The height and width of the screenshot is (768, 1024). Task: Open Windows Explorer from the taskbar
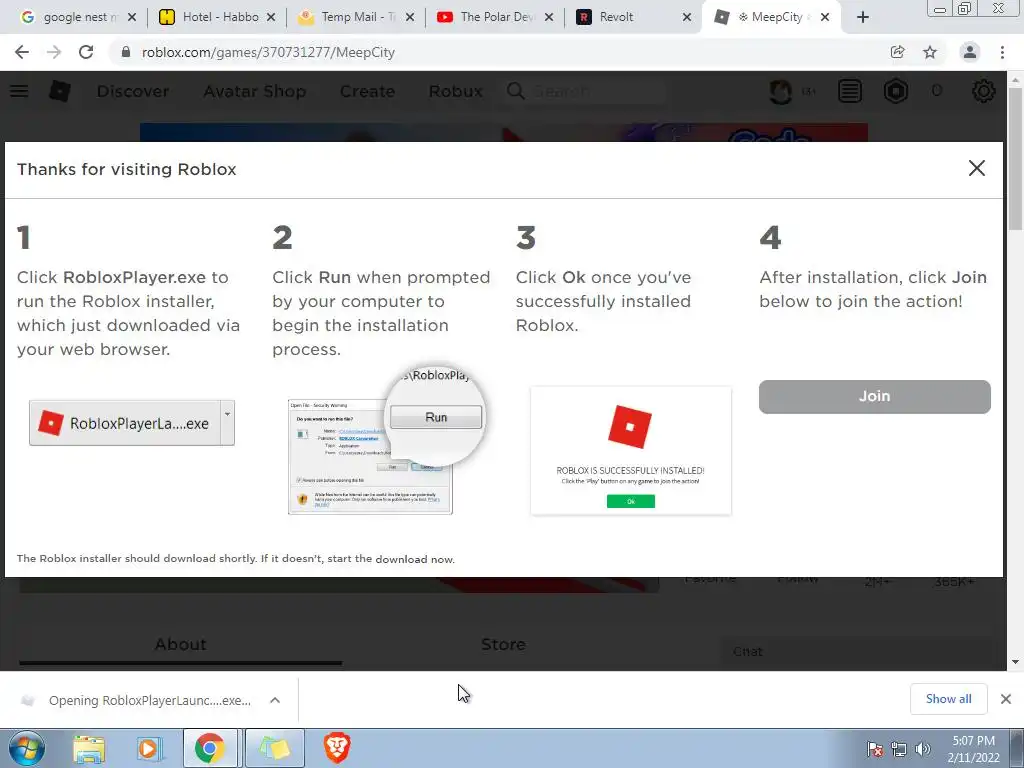[89, 748]
